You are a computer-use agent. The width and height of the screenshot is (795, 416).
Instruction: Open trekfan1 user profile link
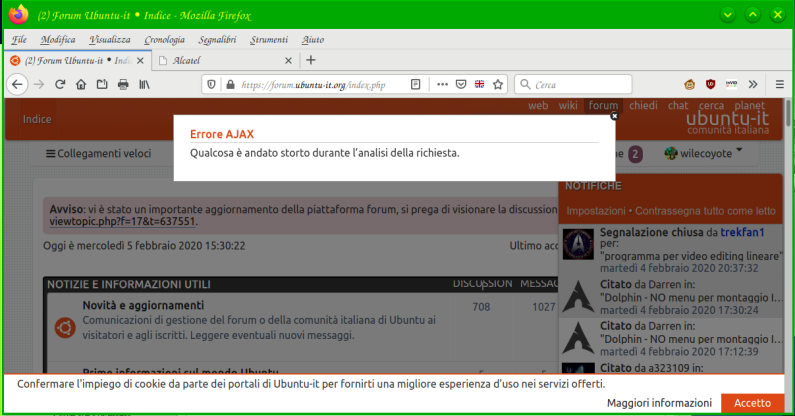tap(742, 232)
